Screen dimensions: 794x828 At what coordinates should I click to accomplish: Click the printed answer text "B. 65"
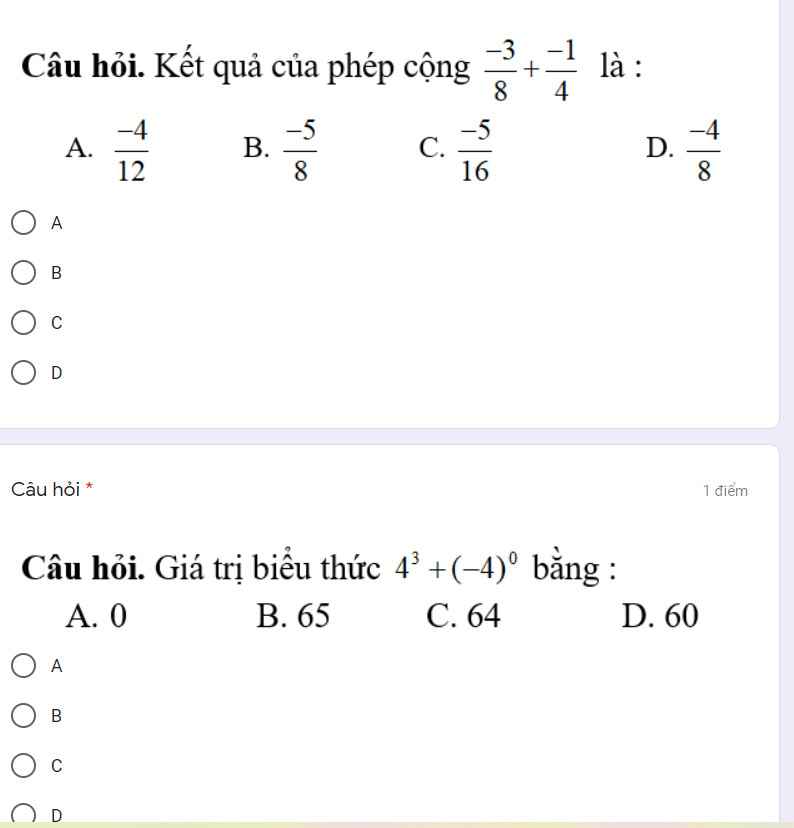tap(292, 615)
